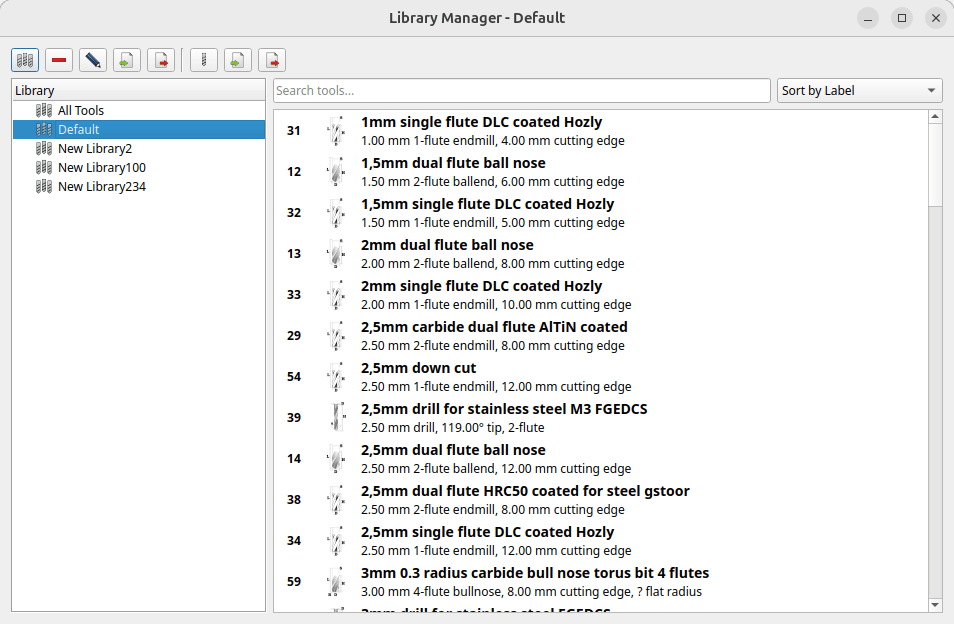Click the pencil Rename Library icon
The image size is (954, 624).
tap(93, 60)
